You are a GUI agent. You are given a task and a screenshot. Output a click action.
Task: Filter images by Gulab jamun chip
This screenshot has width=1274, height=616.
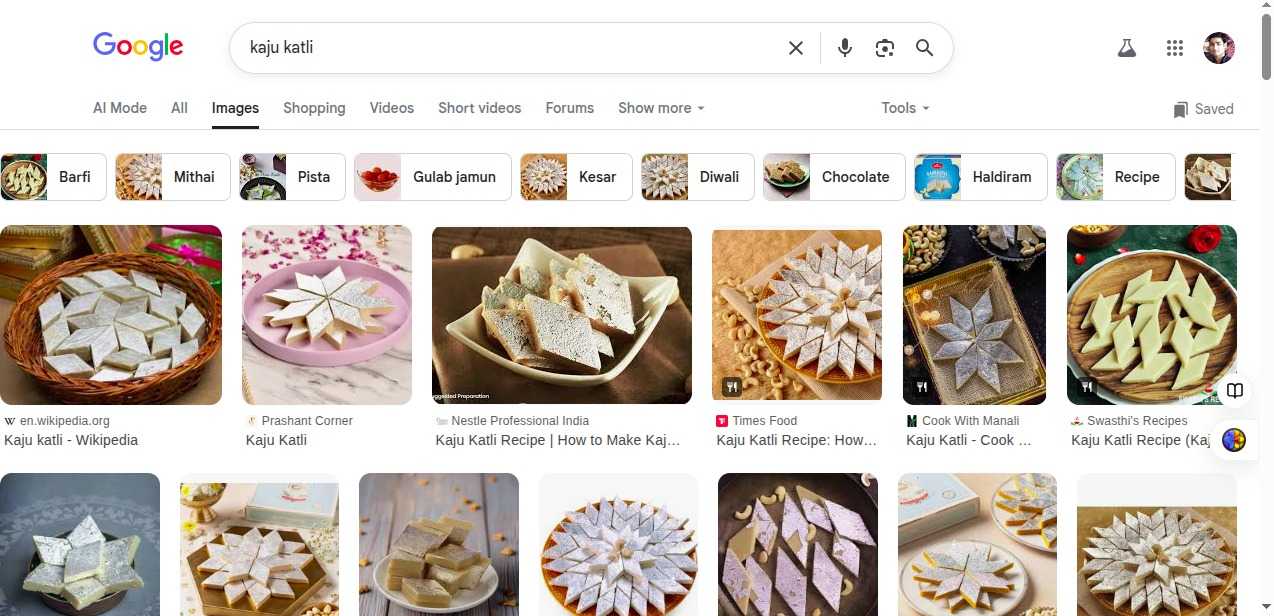[x=433, y=177]
